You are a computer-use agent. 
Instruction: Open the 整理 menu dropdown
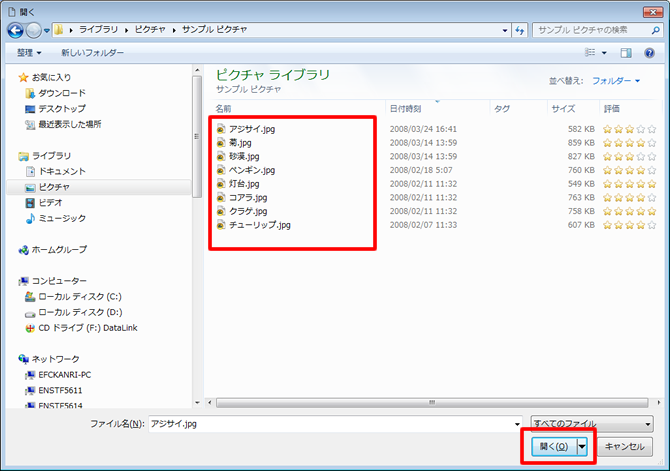[x=29, y=53]
